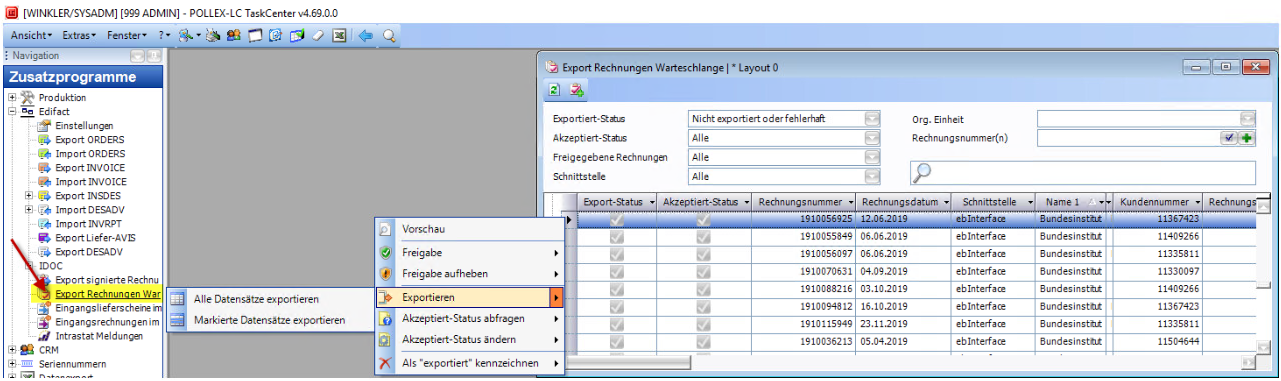Click the magnifier icon in the main toolbar
Image resolution: width=1281 pixels, height=381 pixels.
[x=389, y=35]
